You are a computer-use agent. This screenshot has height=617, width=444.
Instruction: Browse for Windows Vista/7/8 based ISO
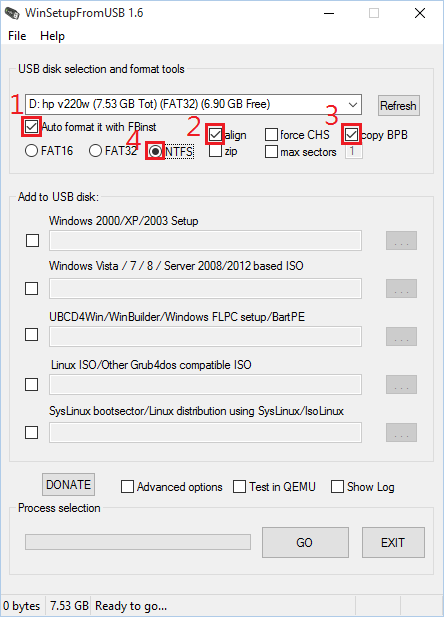coord(401,288)
